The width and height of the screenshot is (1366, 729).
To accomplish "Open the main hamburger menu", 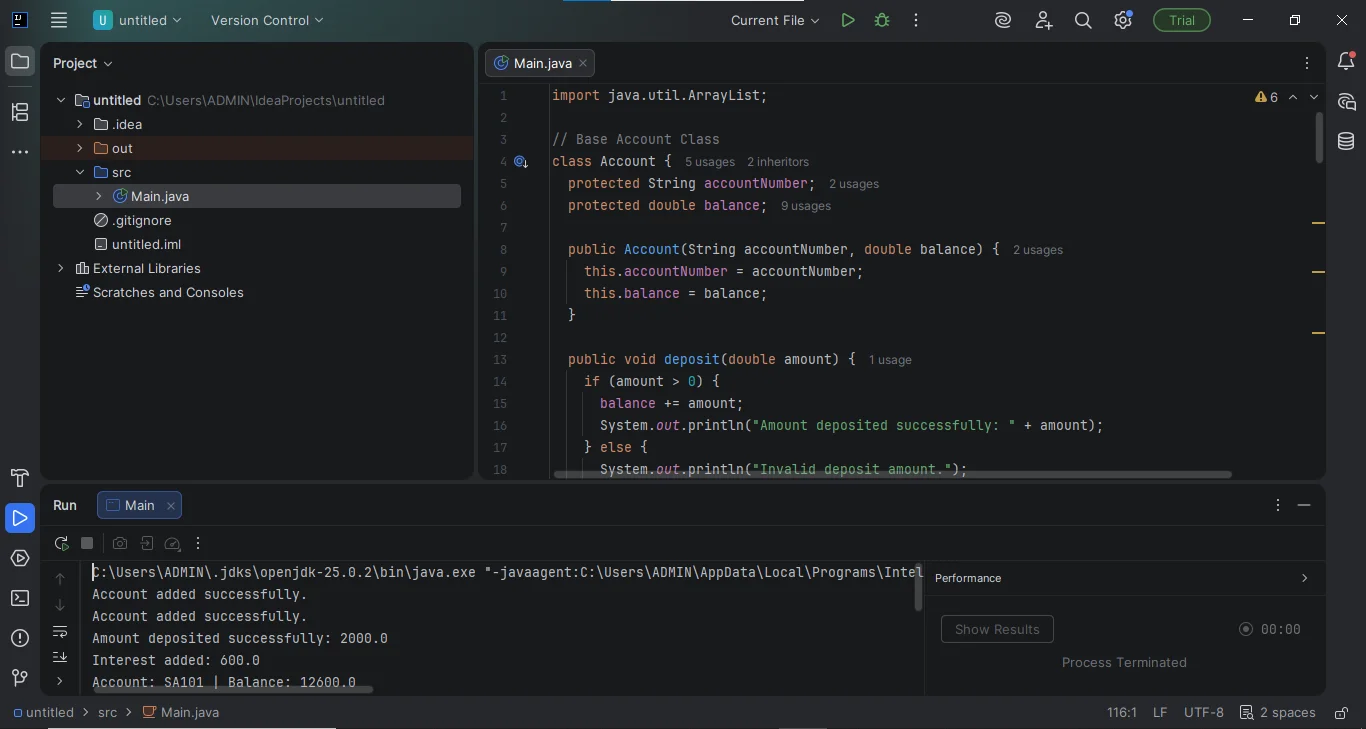I will click(x=59, y=20).
